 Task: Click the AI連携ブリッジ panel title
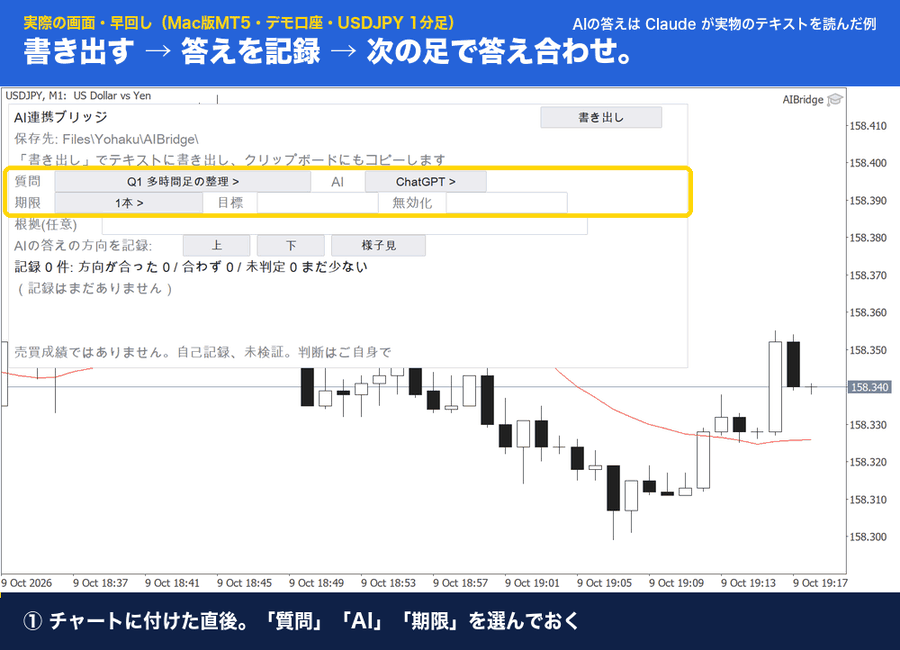click(x=61, y=118)
